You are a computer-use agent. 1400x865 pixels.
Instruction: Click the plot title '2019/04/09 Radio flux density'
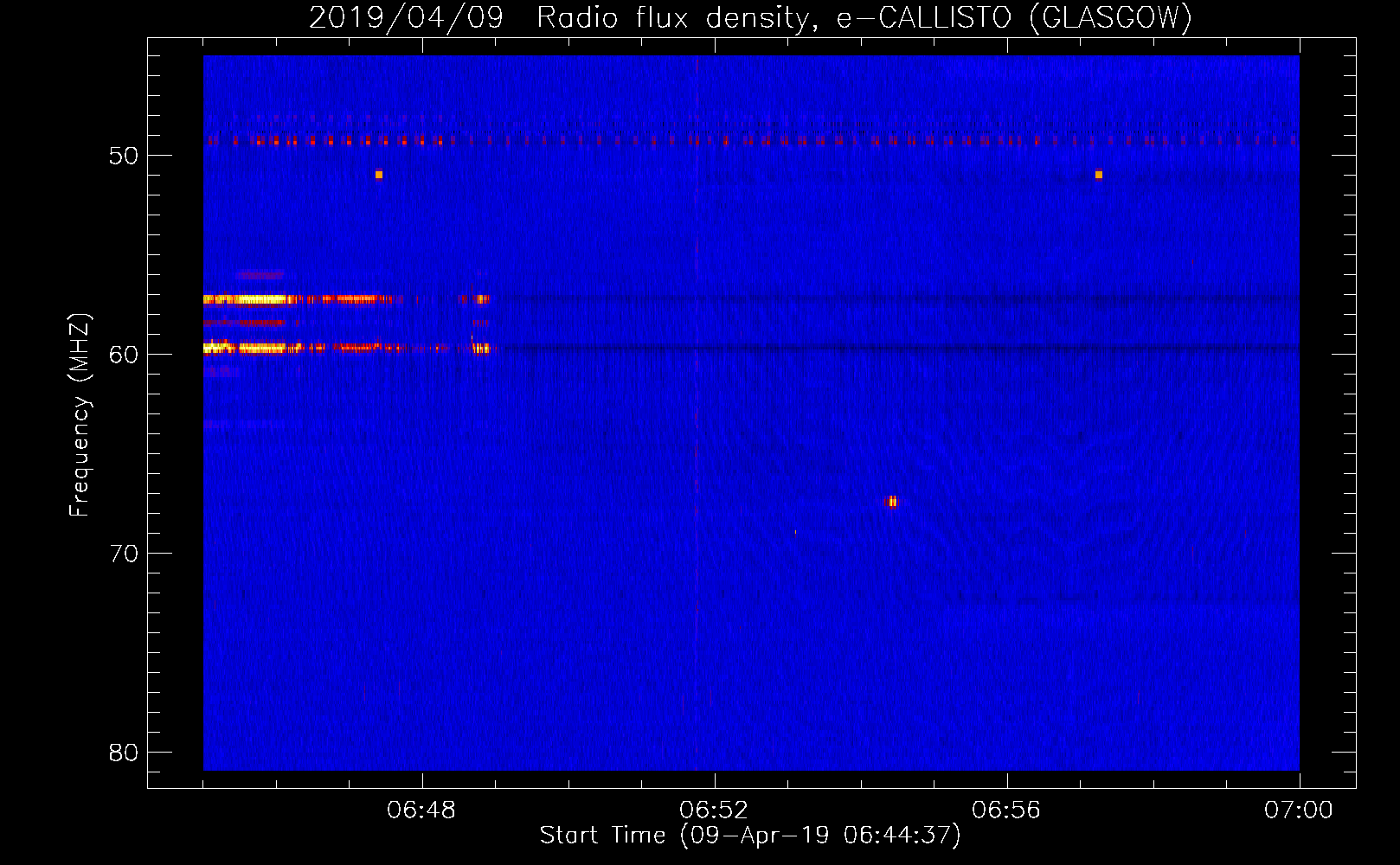pyautogui.click(x=750, y=17)
